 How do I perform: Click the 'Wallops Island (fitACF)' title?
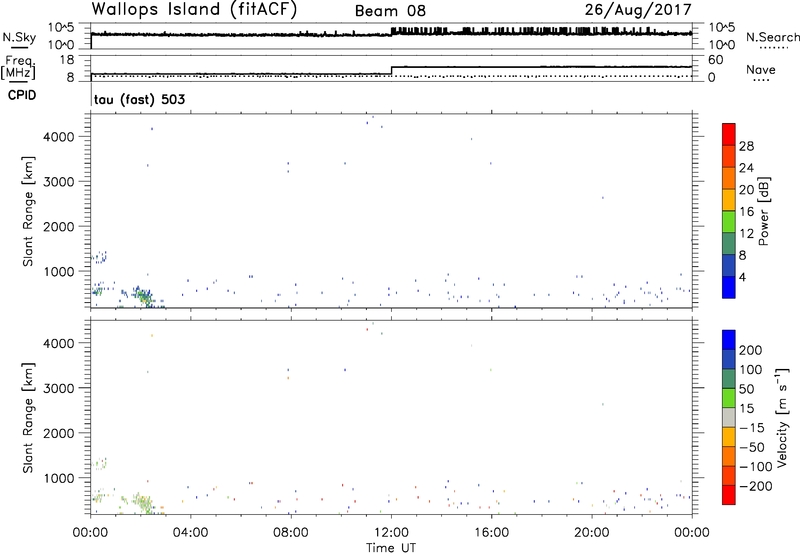(194, 10)
